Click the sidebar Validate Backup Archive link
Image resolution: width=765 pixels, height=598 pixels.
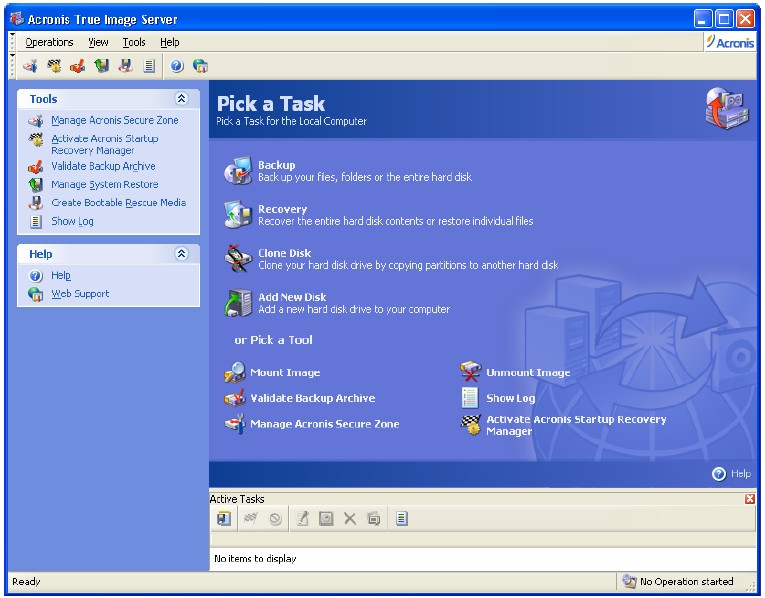[103, 166]
